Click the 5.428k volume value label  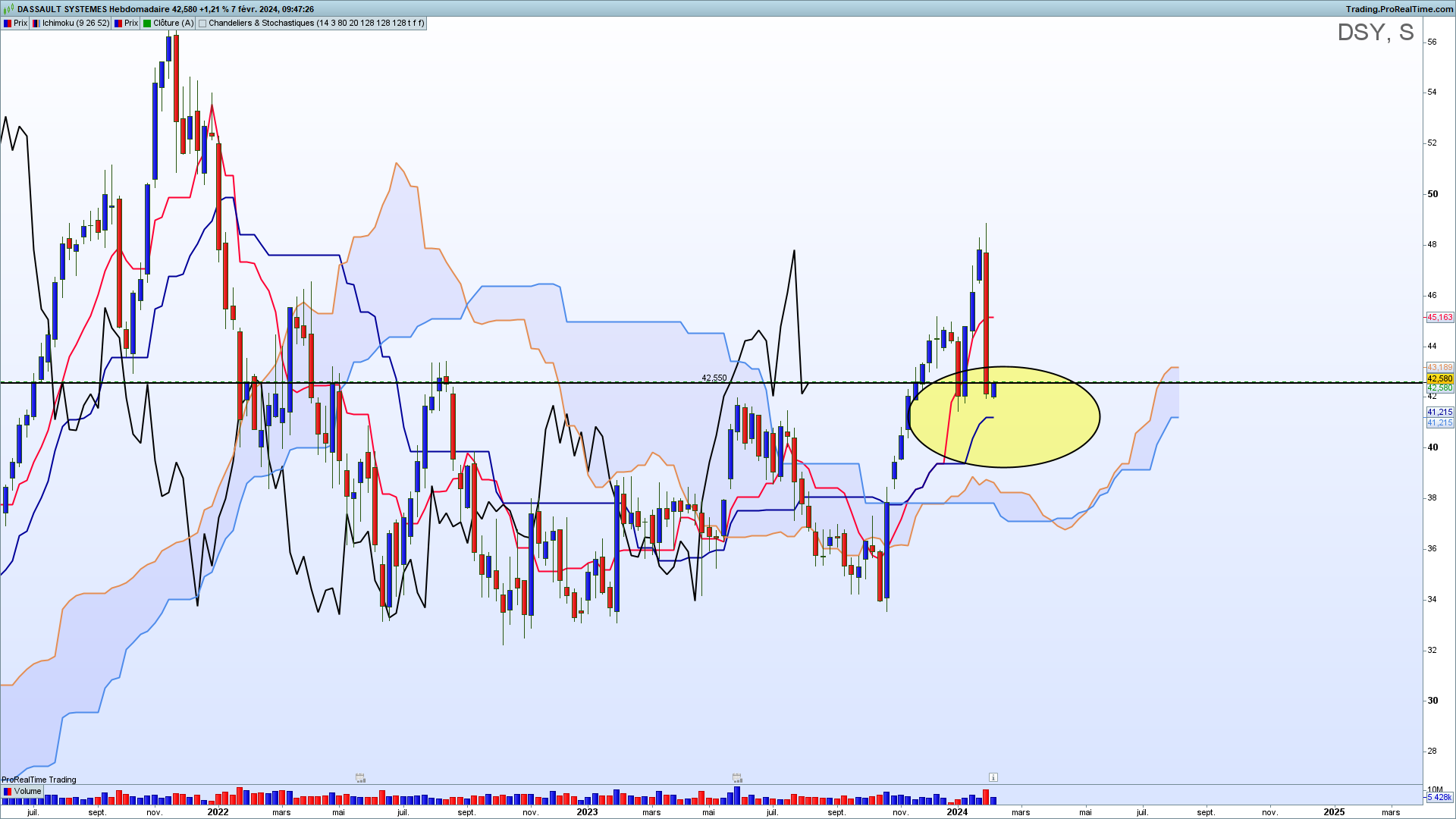click(x=1440, y=797)
